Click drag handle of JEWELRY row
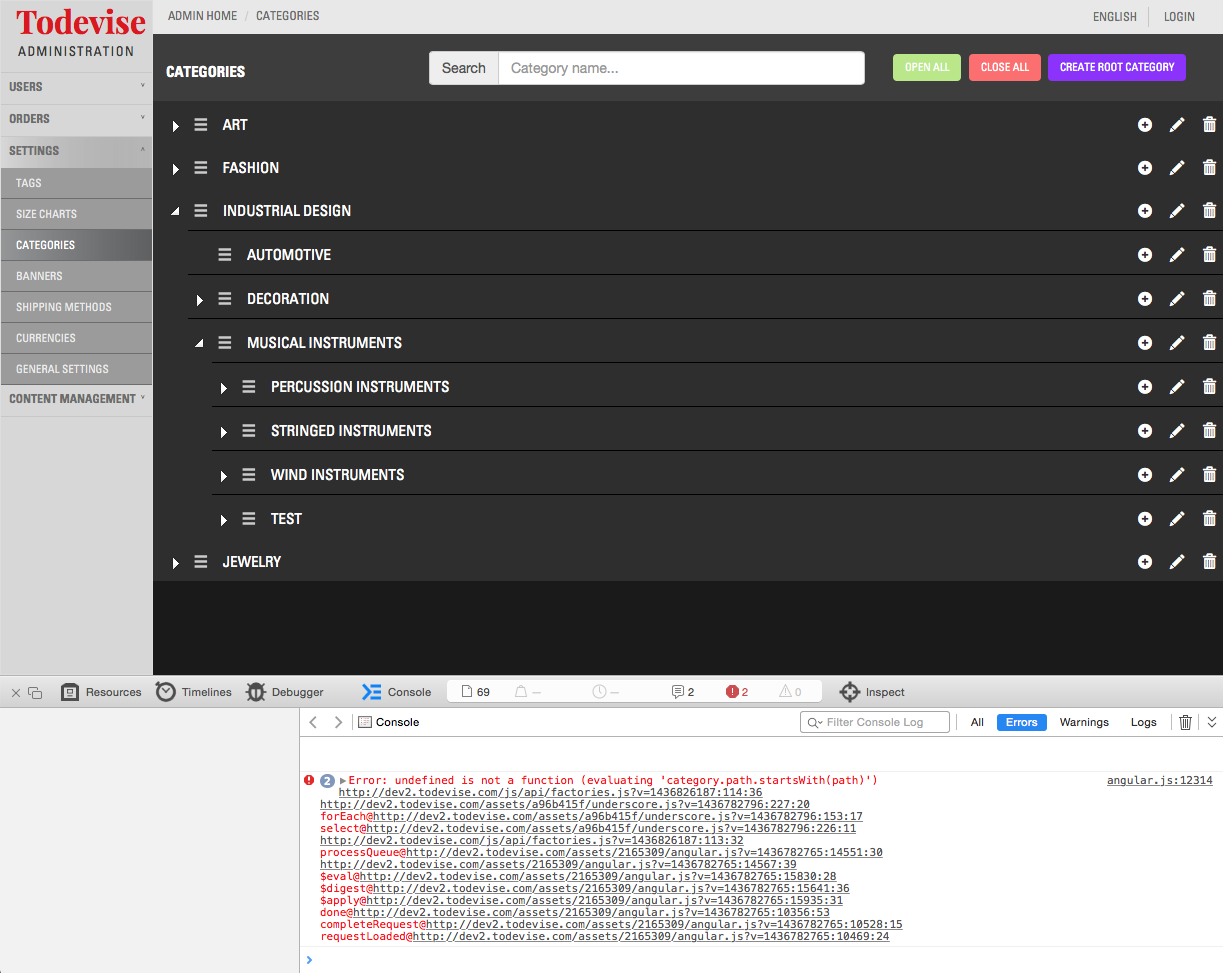1223x973 pixels. pos(201,562)
